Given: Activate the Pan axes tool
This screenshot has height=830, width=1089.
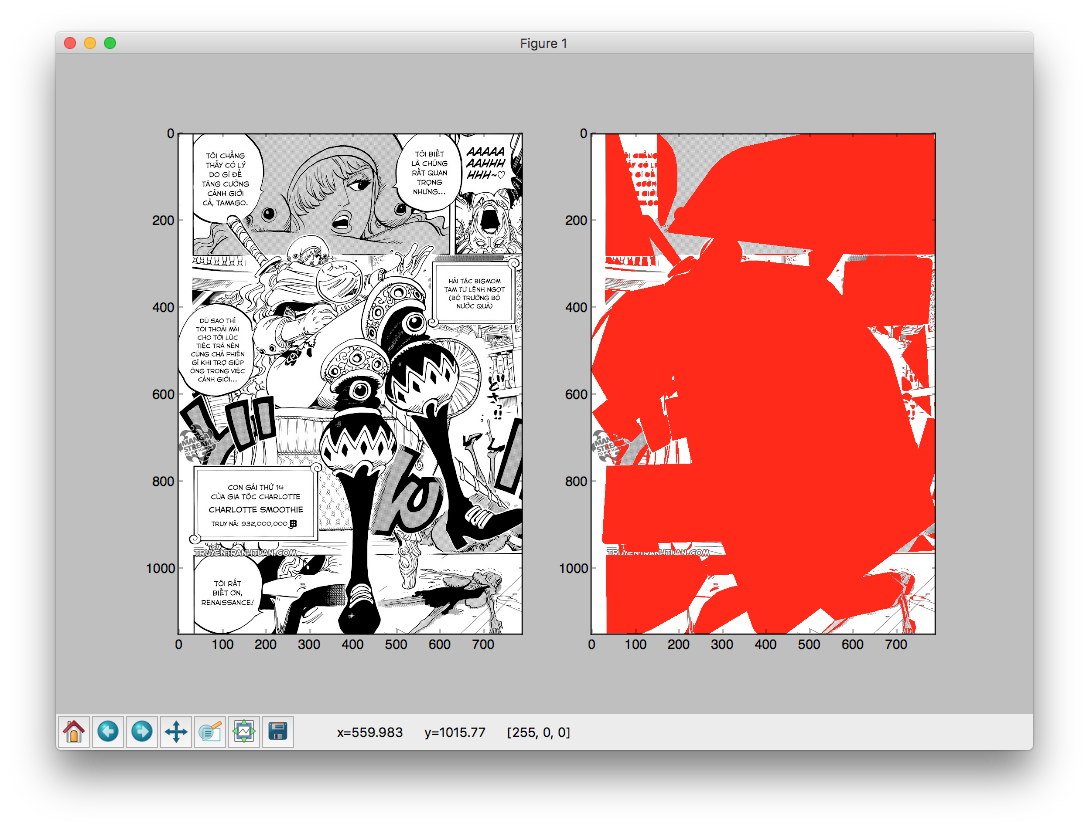Looking at the screenshot, I should (176, 731).
